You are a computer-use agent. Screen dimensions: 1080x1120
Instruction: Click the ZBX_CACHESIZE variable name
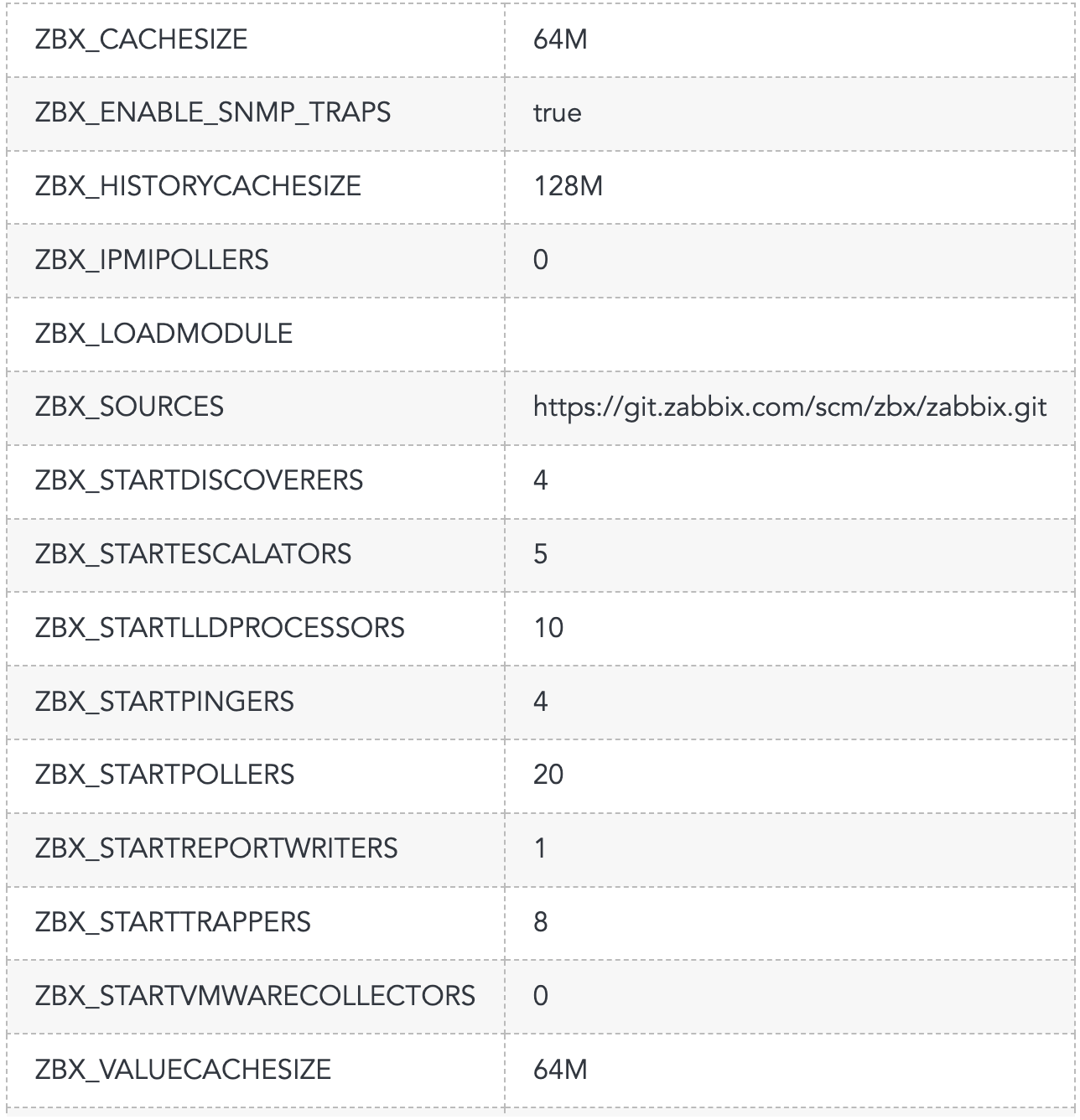point(141,39)
